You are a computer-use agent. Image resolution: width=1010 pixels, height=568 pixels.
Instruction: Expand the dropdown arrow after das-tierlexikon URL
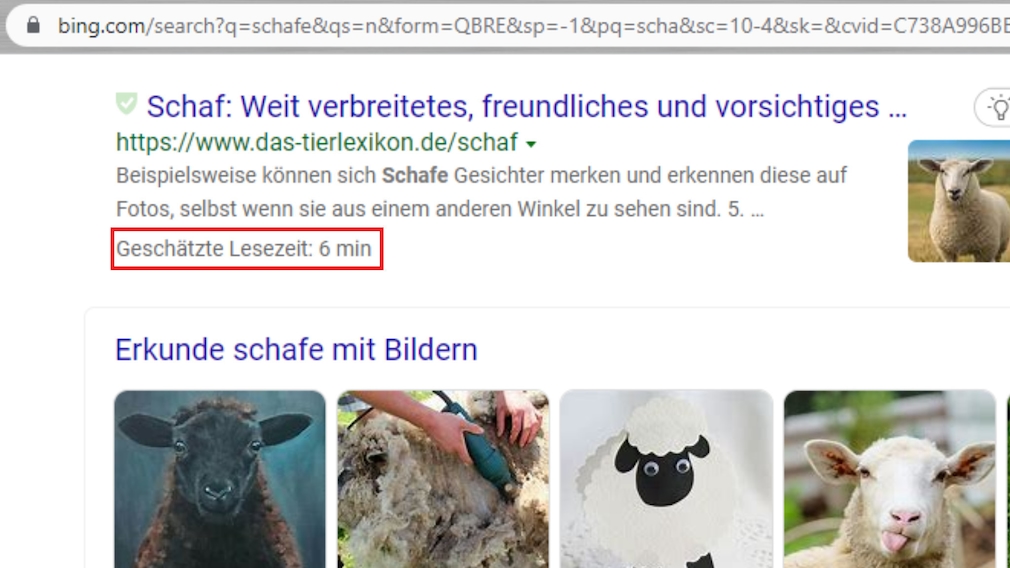[x=531, y=144]
